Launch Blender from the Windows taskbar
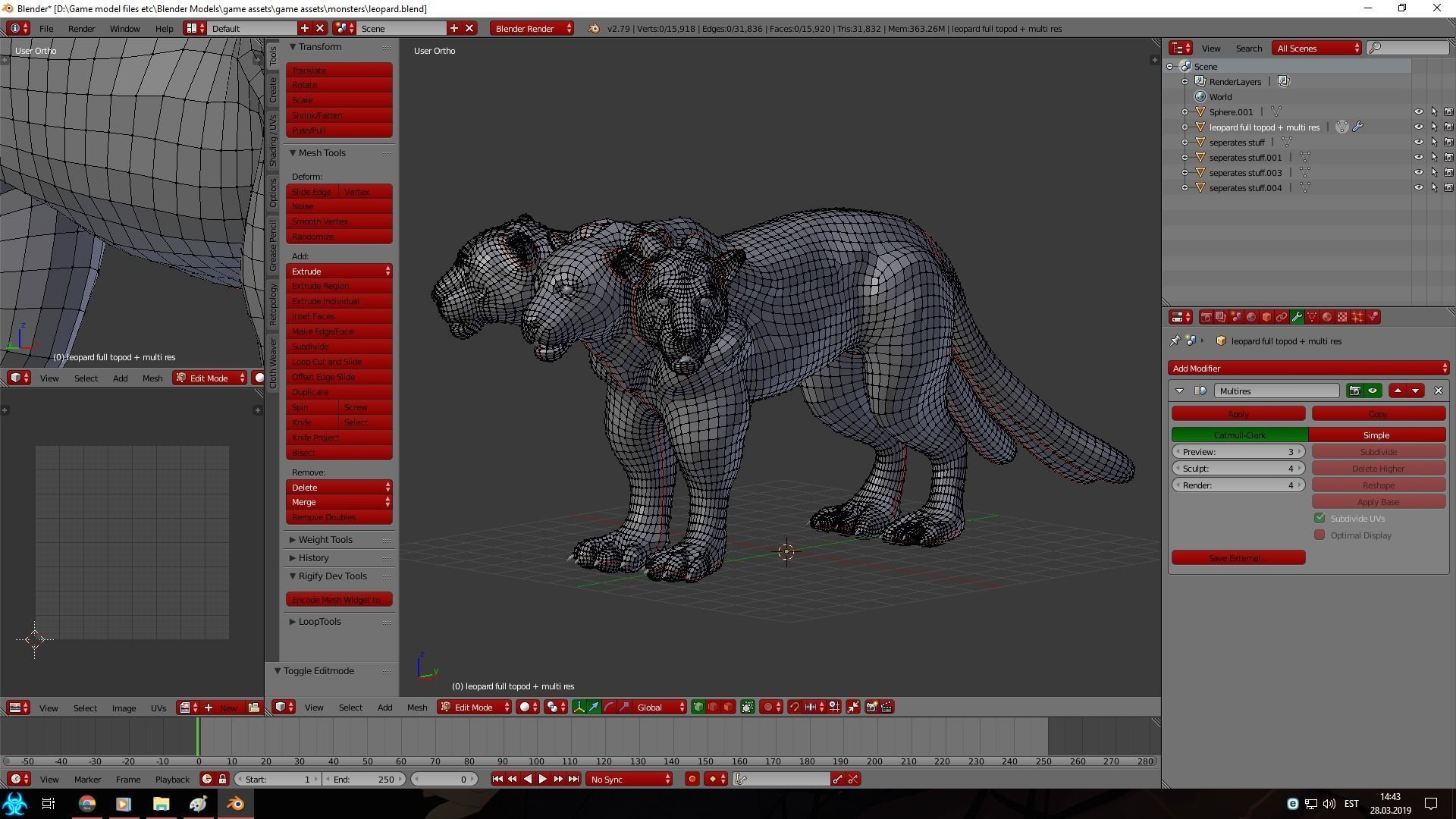 [x=235, y=803]
